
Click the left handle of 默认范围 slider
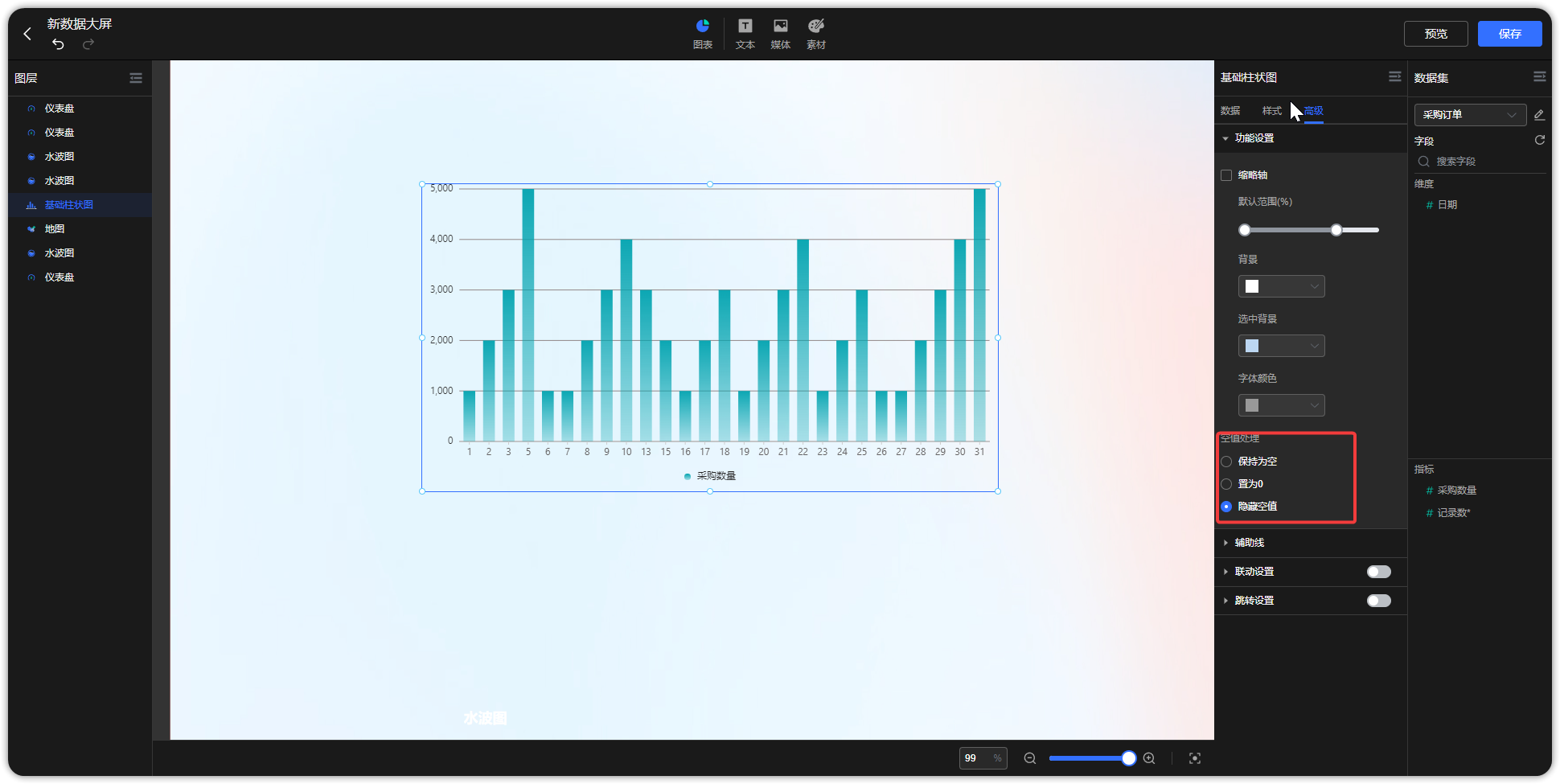pos(1245,230)
